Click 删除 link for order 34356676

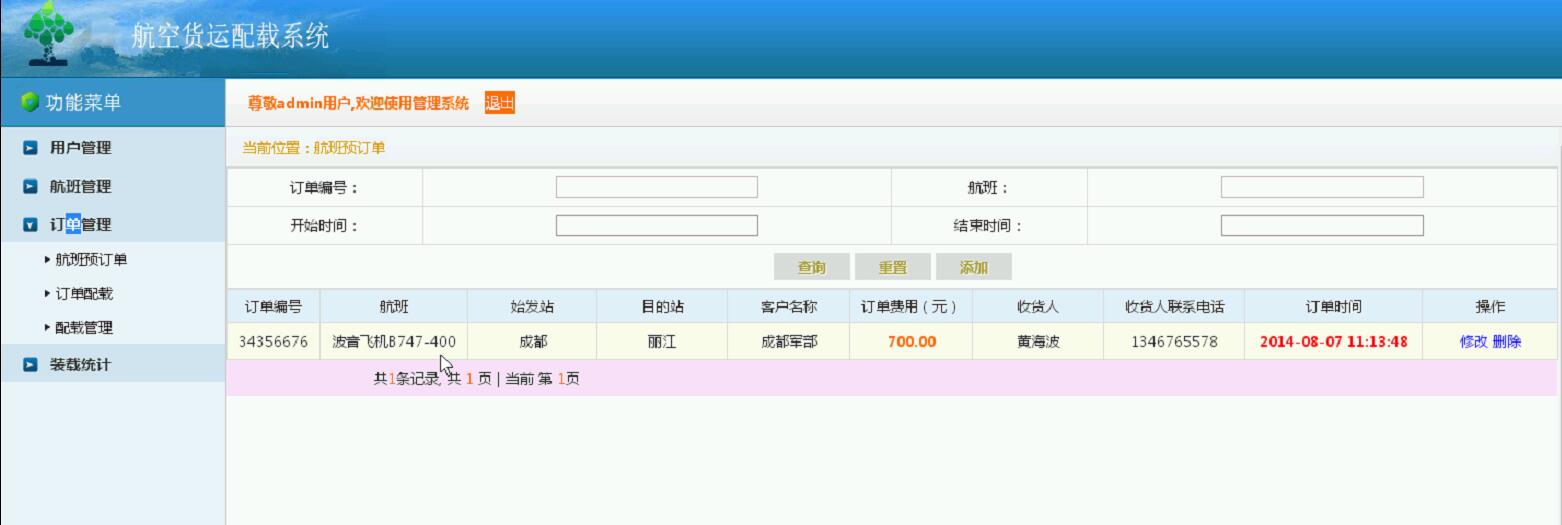tap(1507, 342)
